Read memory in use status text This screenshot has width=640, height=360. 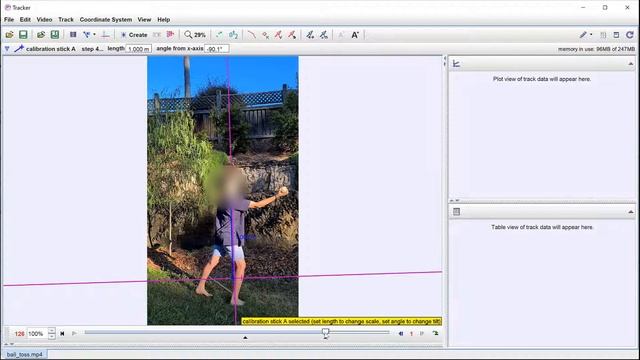pyautogui.click(x=596, y=49)
